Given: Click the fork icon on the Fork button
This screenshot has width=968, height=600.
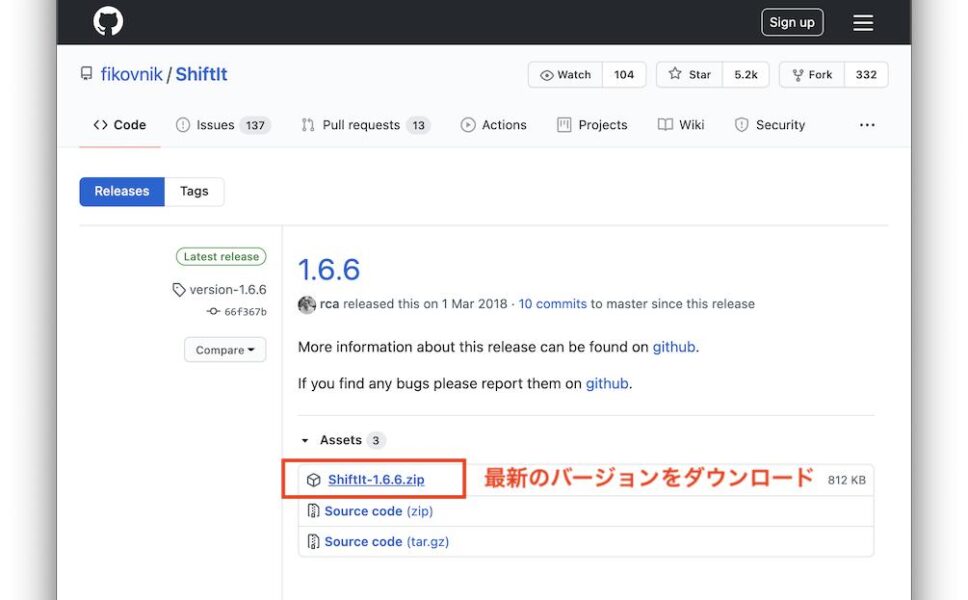Looking at the screenshot, I should pyautogui.click(x=796, y=73).
